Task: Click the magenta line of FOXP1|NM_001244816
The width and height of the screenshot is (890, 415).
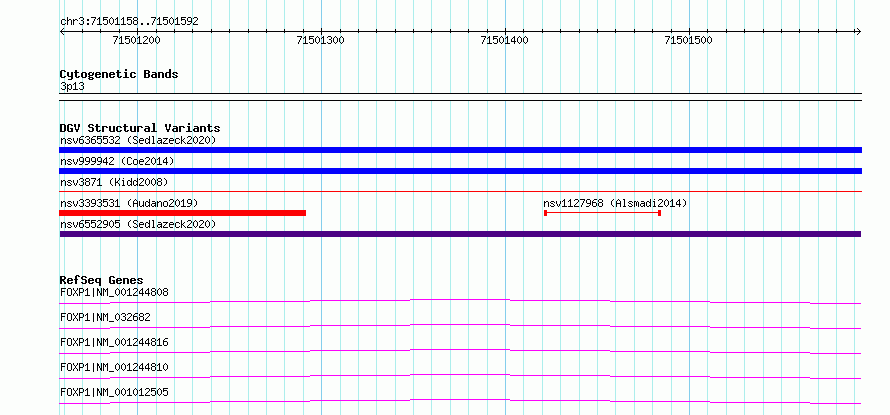Action: (x=460, y=351)
